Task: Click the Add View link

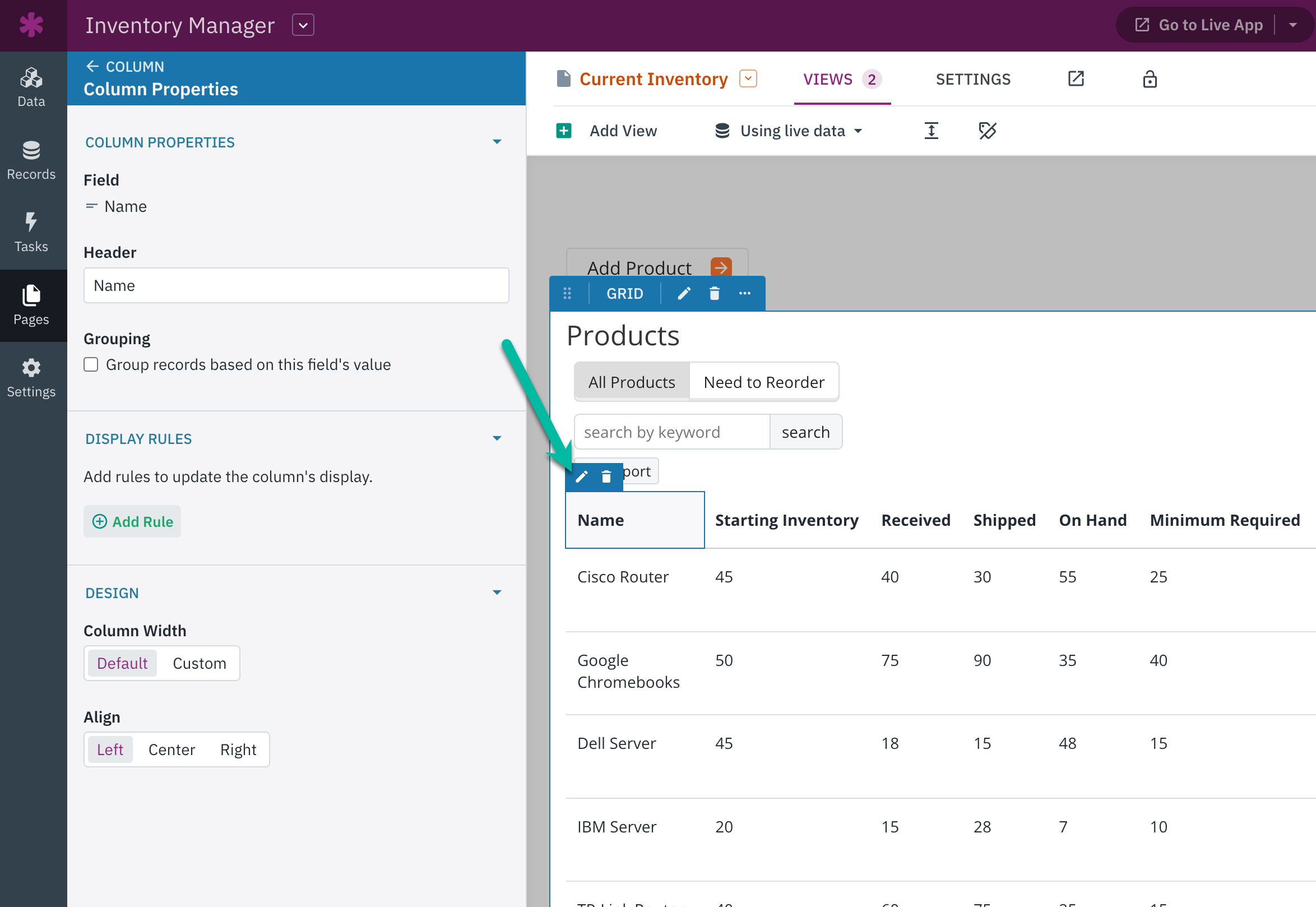Action: [623, 131]
